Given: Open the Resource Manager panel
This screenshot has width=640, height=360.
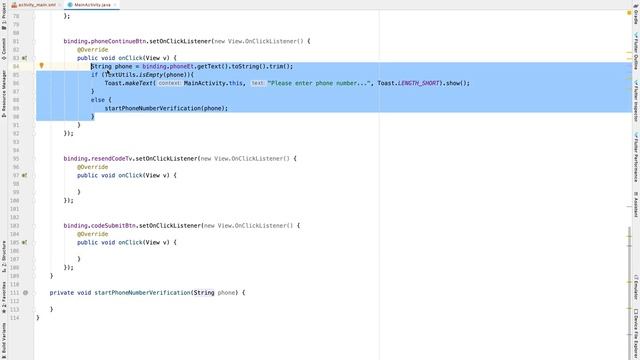Looking at the screenshot, I should 4,94.
